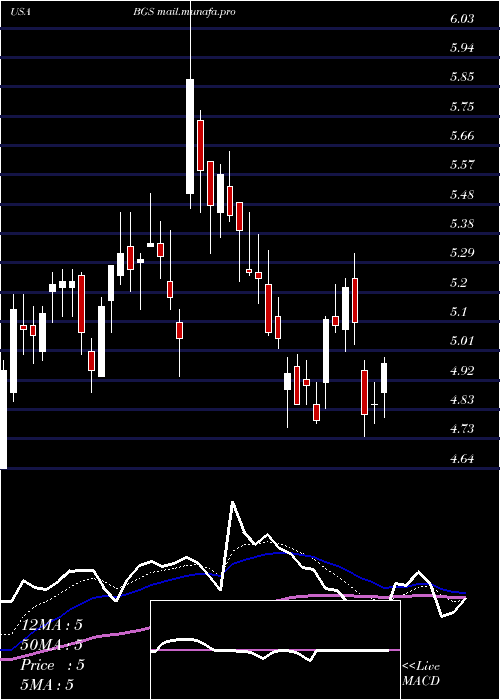500x700 pixels.
Task: Click the <<Live MACD label
Action: (x=421, y=674)
